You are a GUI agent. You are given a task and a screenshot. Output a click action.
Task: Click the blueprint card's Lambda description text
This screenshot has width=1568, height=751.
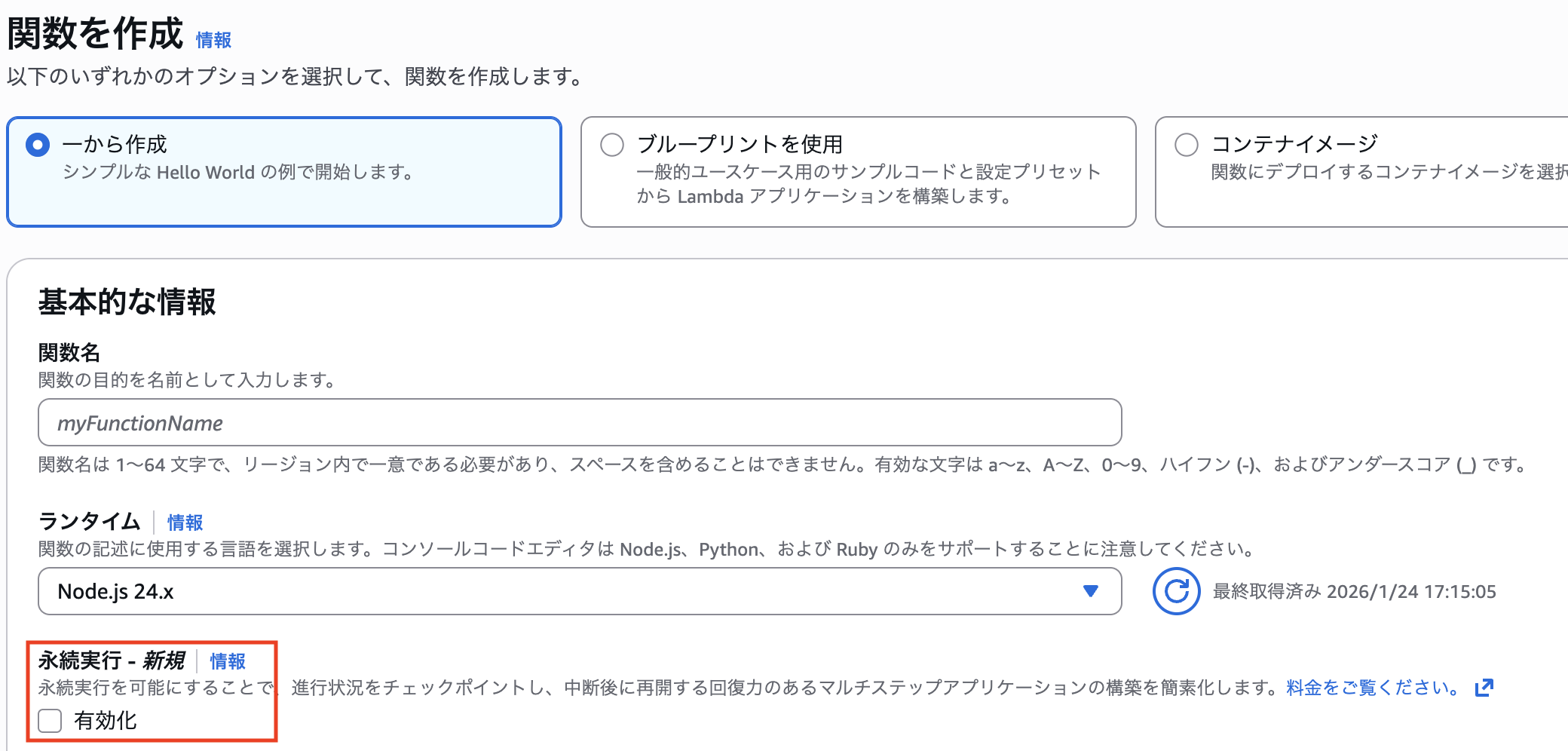[823, 197]
